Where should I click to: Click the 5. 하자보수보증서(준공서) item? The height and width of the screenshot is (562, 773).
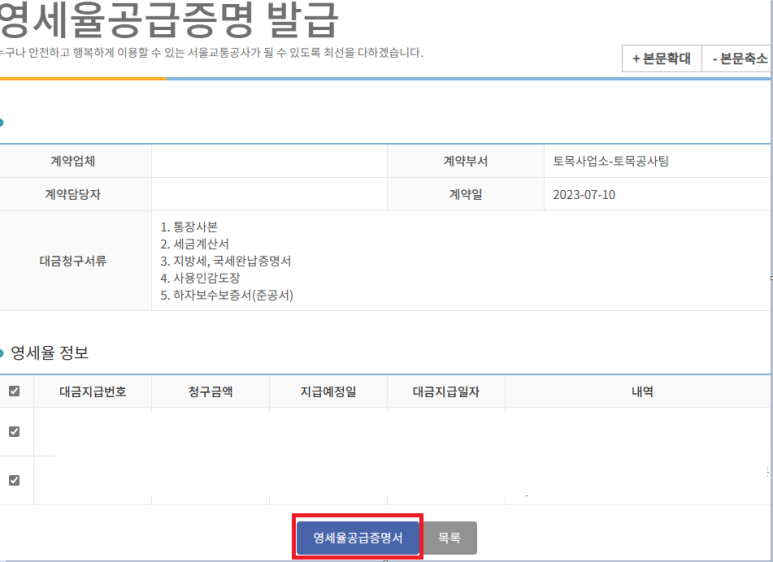227,295
